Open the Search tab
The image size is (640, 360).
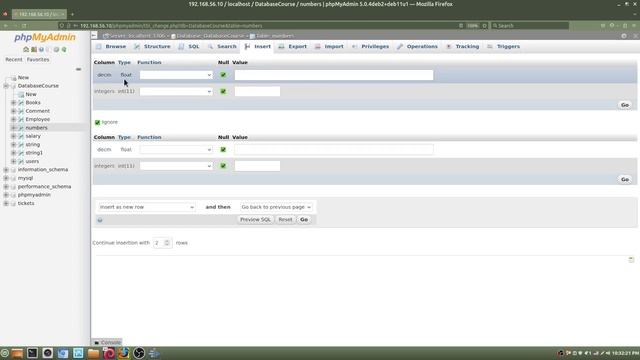click(x=222, y=47)
